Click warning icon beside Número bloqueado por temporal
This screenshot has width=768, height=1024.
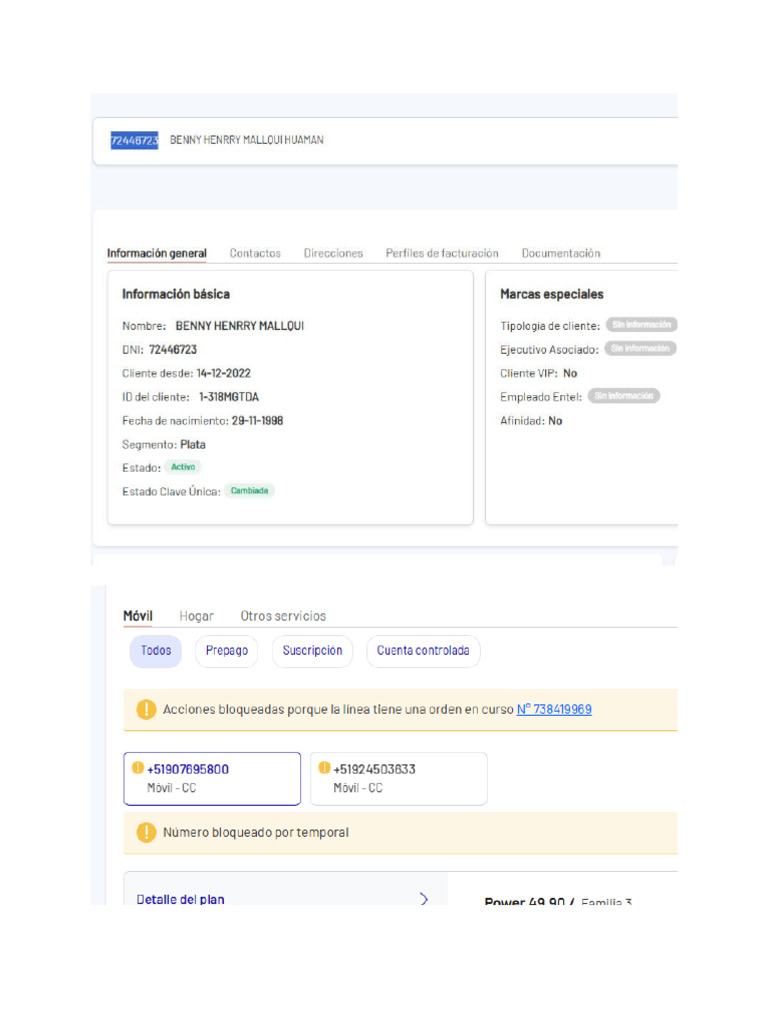146,832
